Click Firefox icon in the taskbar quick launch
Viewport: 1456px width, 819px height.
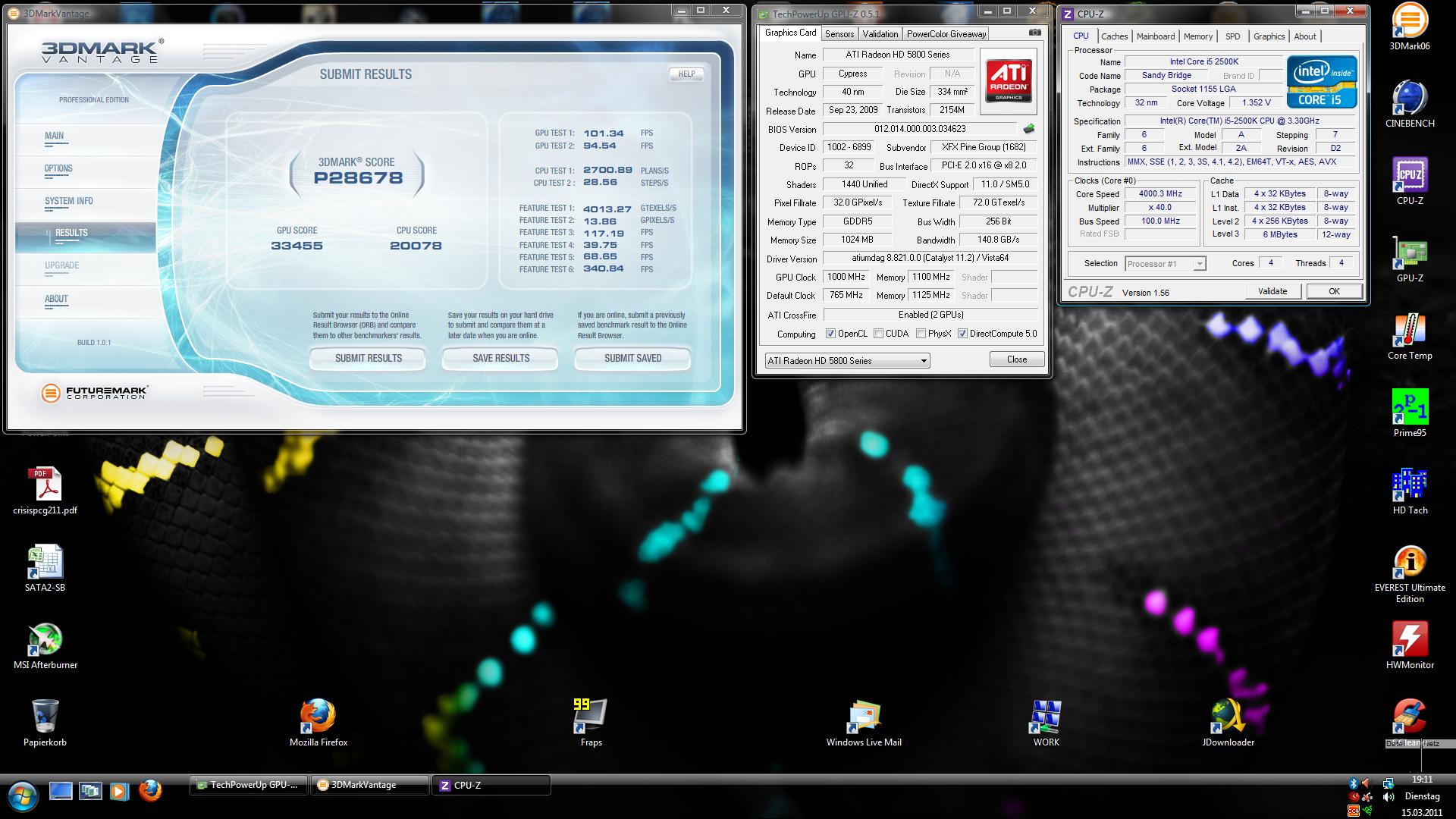(x=150, y=791)
